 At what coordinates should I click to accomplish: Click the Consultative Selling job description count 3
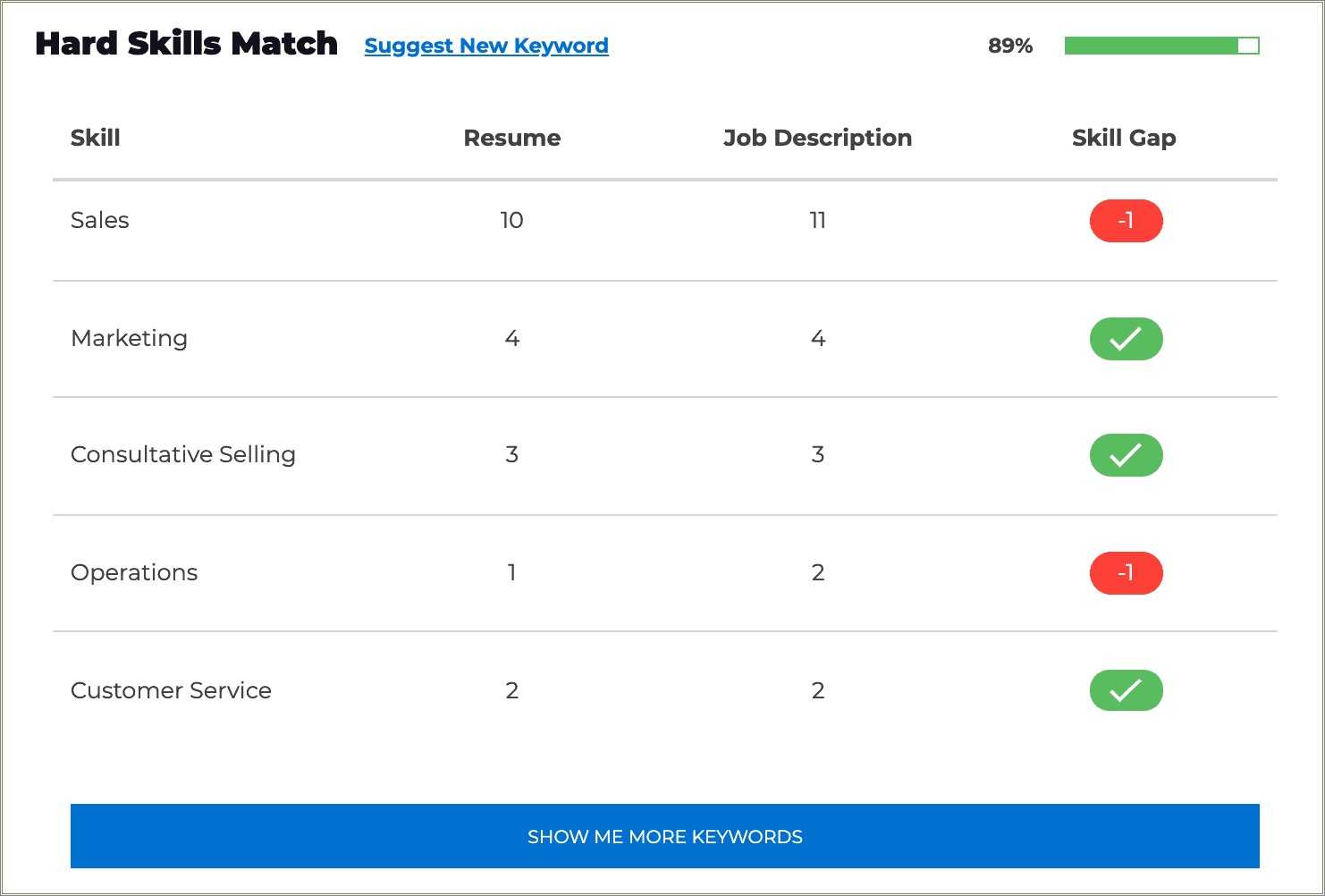[817, 454]
